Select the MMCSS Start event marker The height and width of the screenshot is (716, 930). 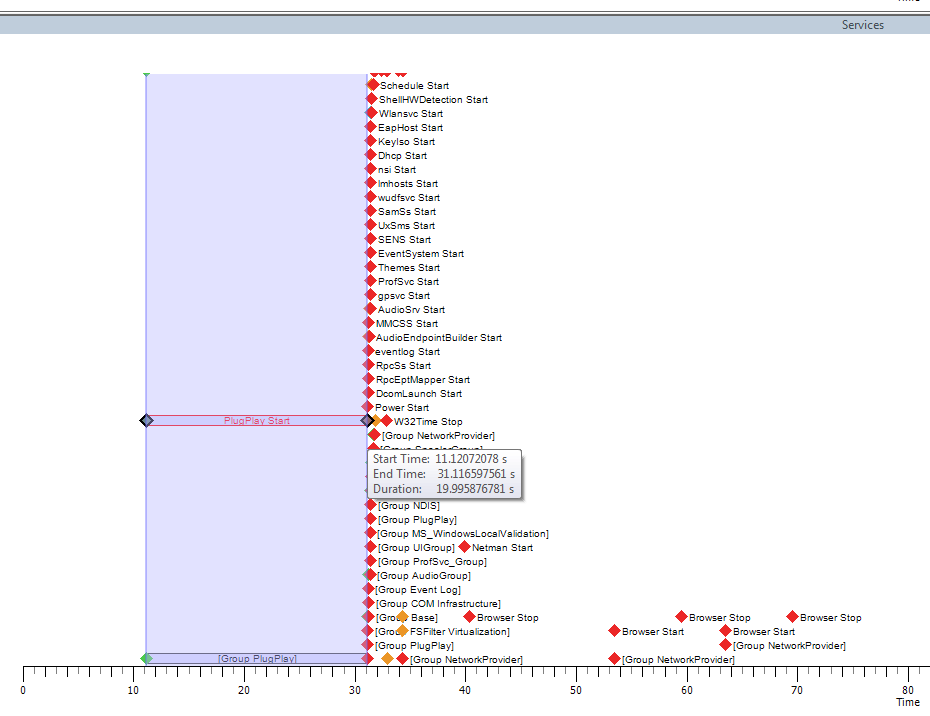click(x=369, y=323)
